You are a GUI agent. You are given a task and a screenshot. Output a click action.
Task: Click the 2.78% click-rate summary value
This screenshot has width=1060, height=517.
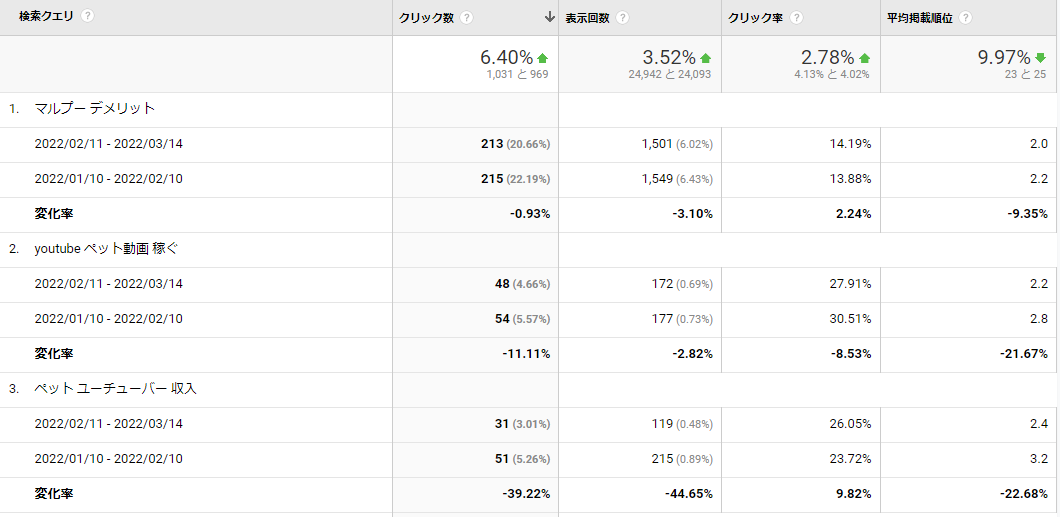coord(827,58)
